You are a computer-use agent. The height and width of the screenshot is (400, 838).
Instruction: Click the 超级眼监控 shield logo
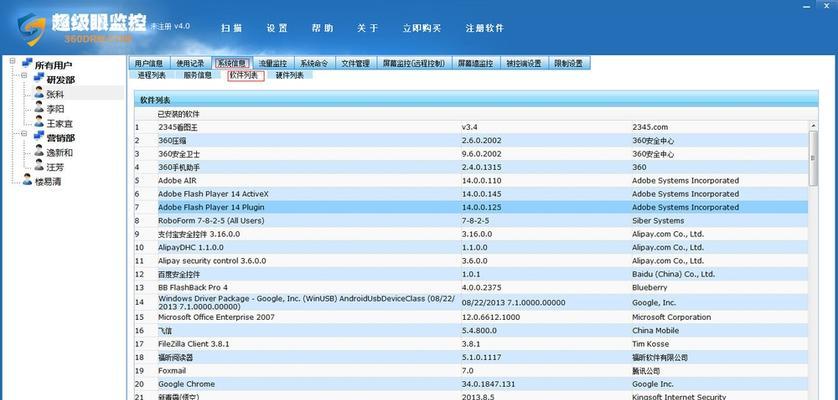32,28
